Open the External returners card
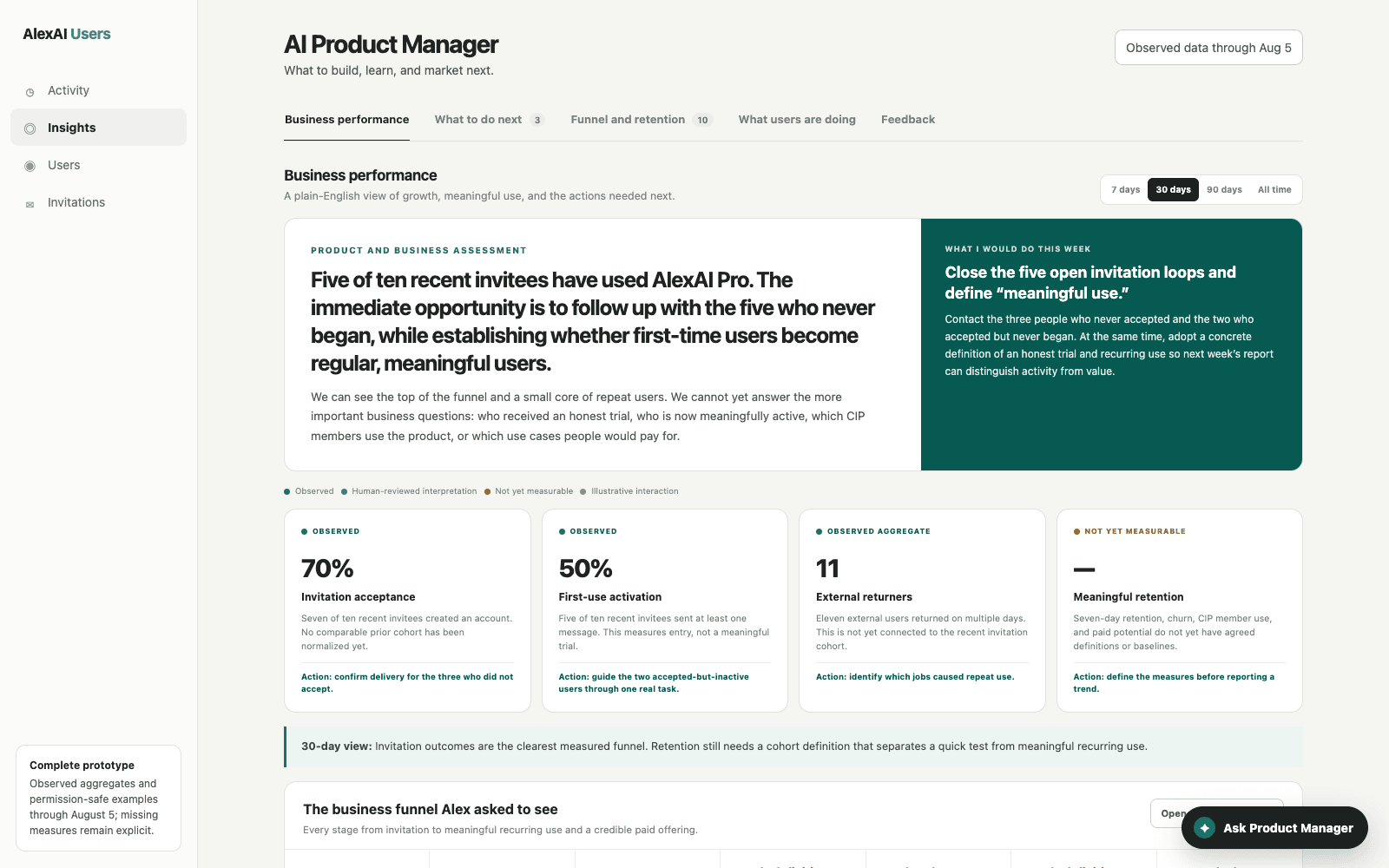The width and height of the screenshot is (1389, 868). coord(922,610)
